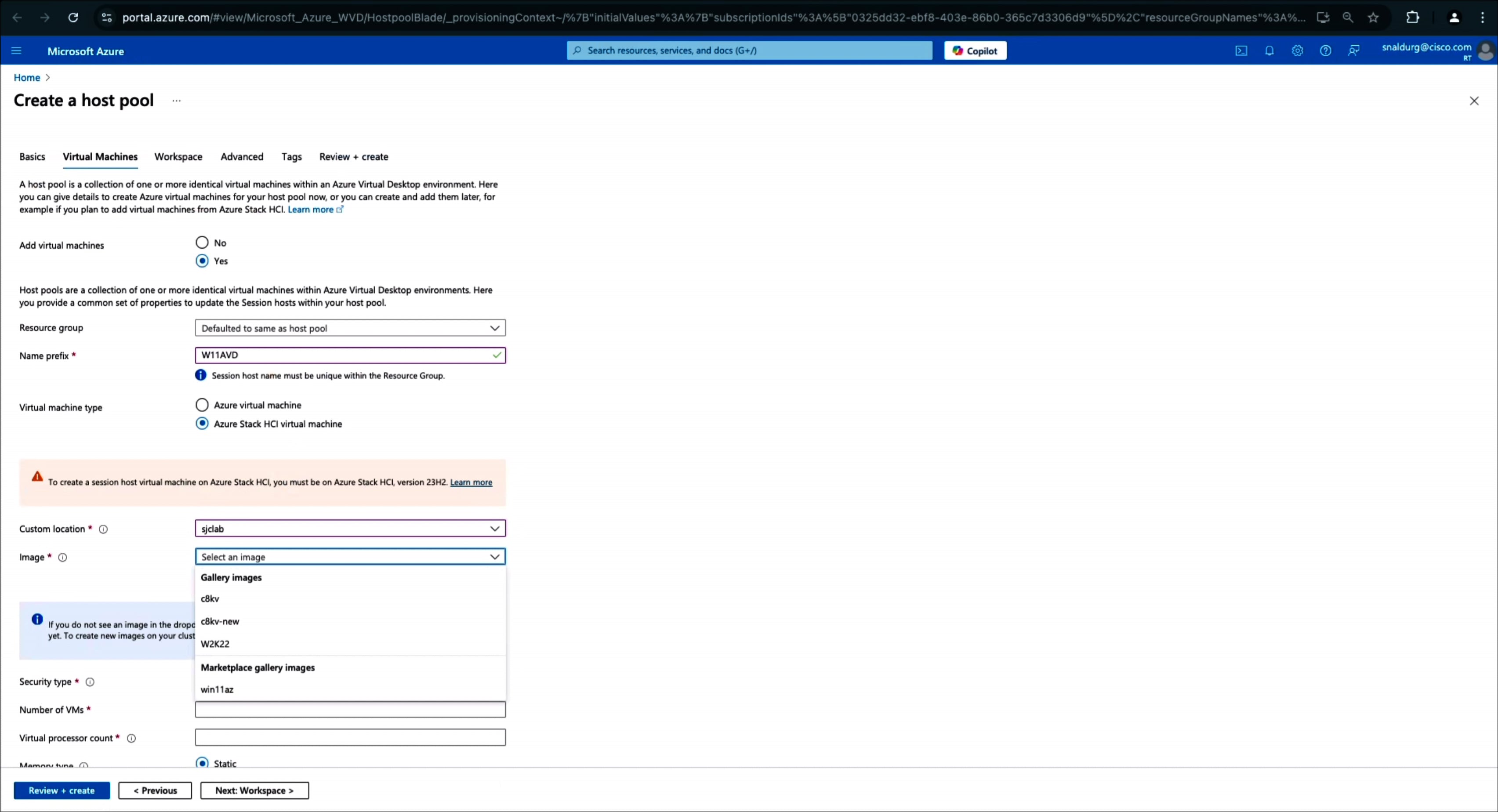
Task: Click the blue Review + create button
Action: point(62,790)
